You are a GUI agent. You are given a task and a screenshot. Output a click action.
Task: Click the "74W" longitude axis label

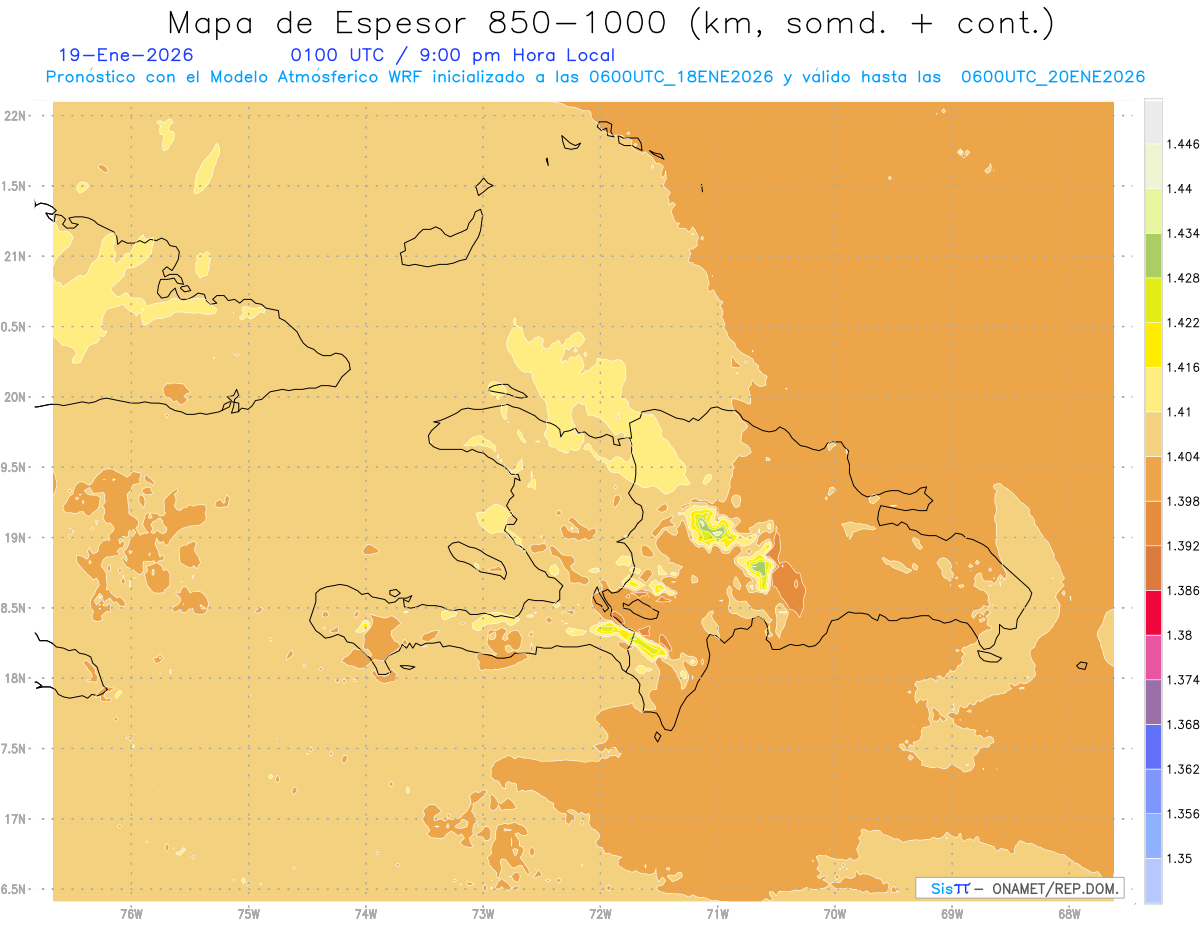click(x=366, y=913)
